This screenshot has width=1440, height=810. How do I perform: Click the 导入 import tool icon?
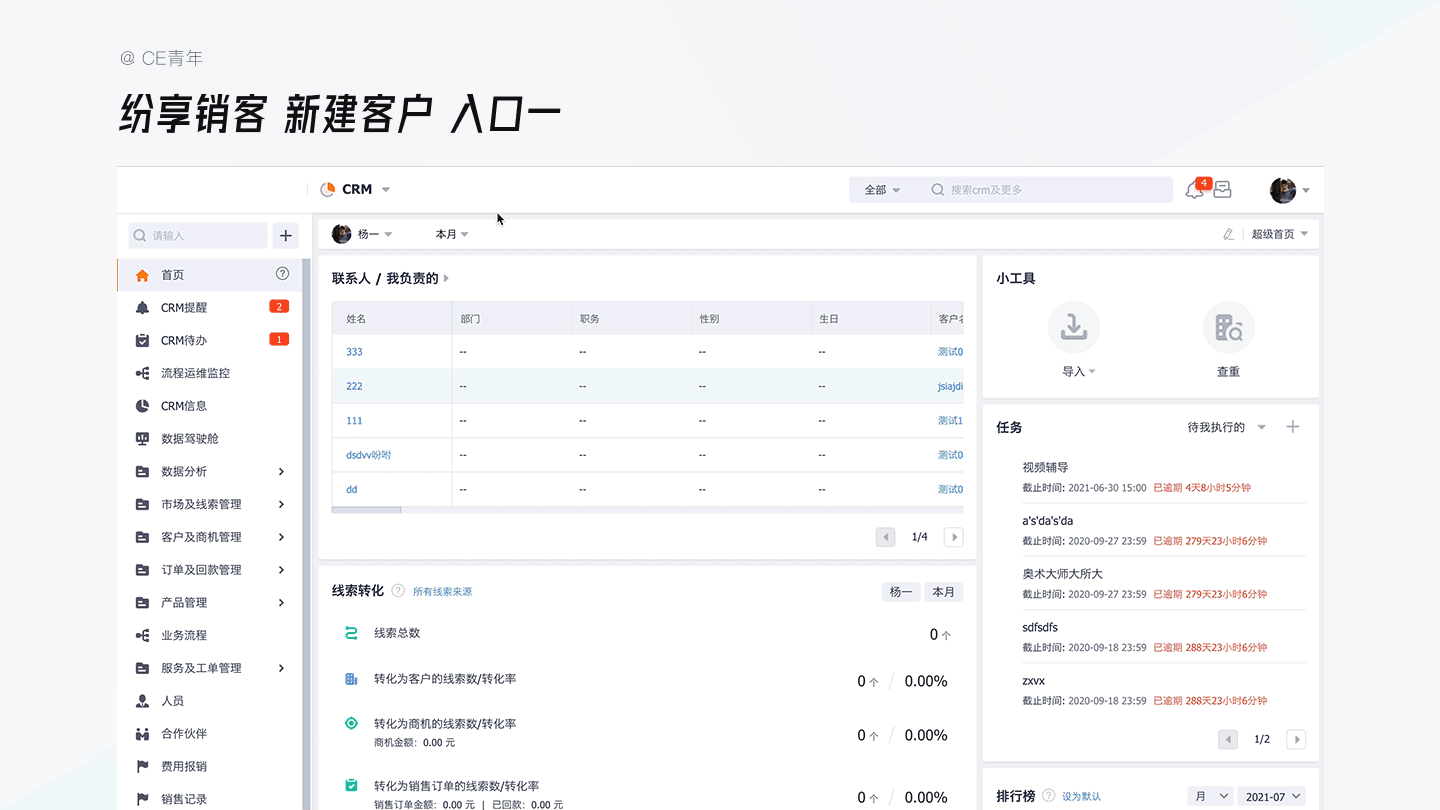[x=1073, y=327]
